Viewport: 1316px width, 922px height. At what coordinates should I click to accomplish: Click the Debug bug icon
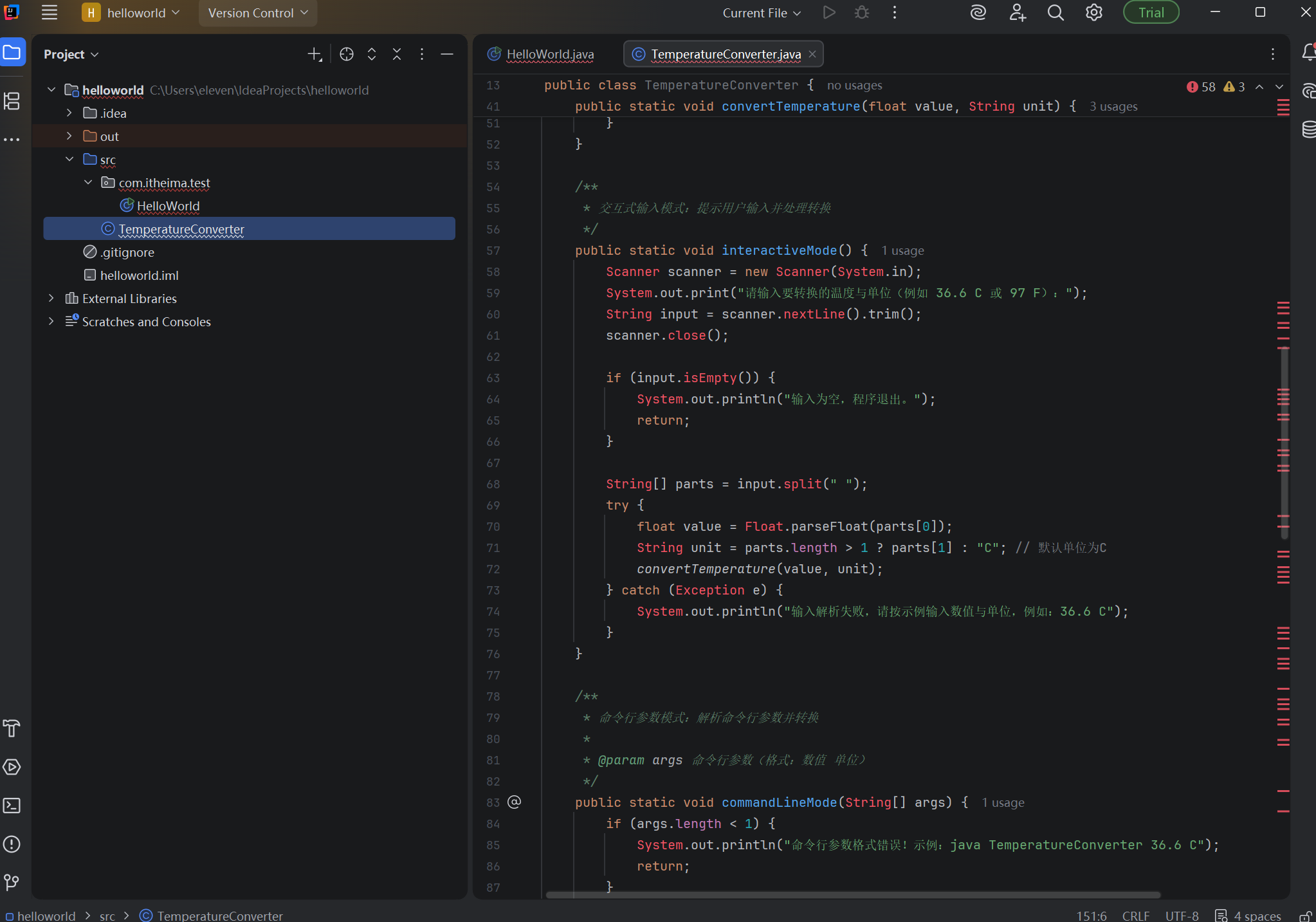(x=862, y=13)
